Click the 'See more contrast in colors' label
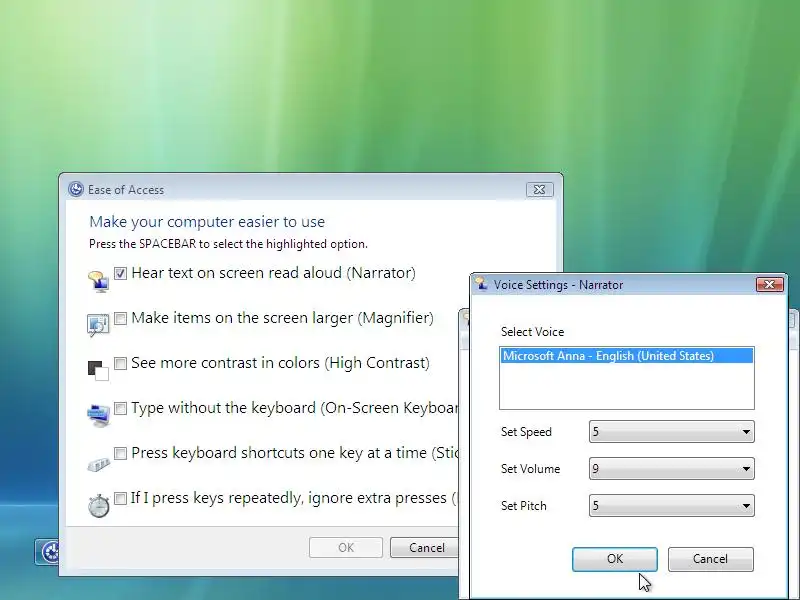 click(x=280, y=363)
